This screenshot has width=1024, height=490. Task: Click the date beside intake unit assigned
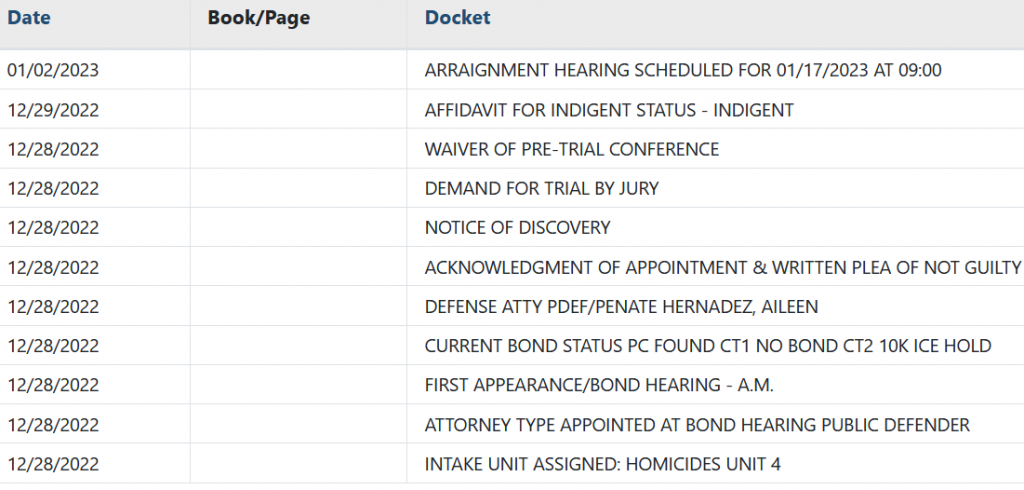coord(53,465)
